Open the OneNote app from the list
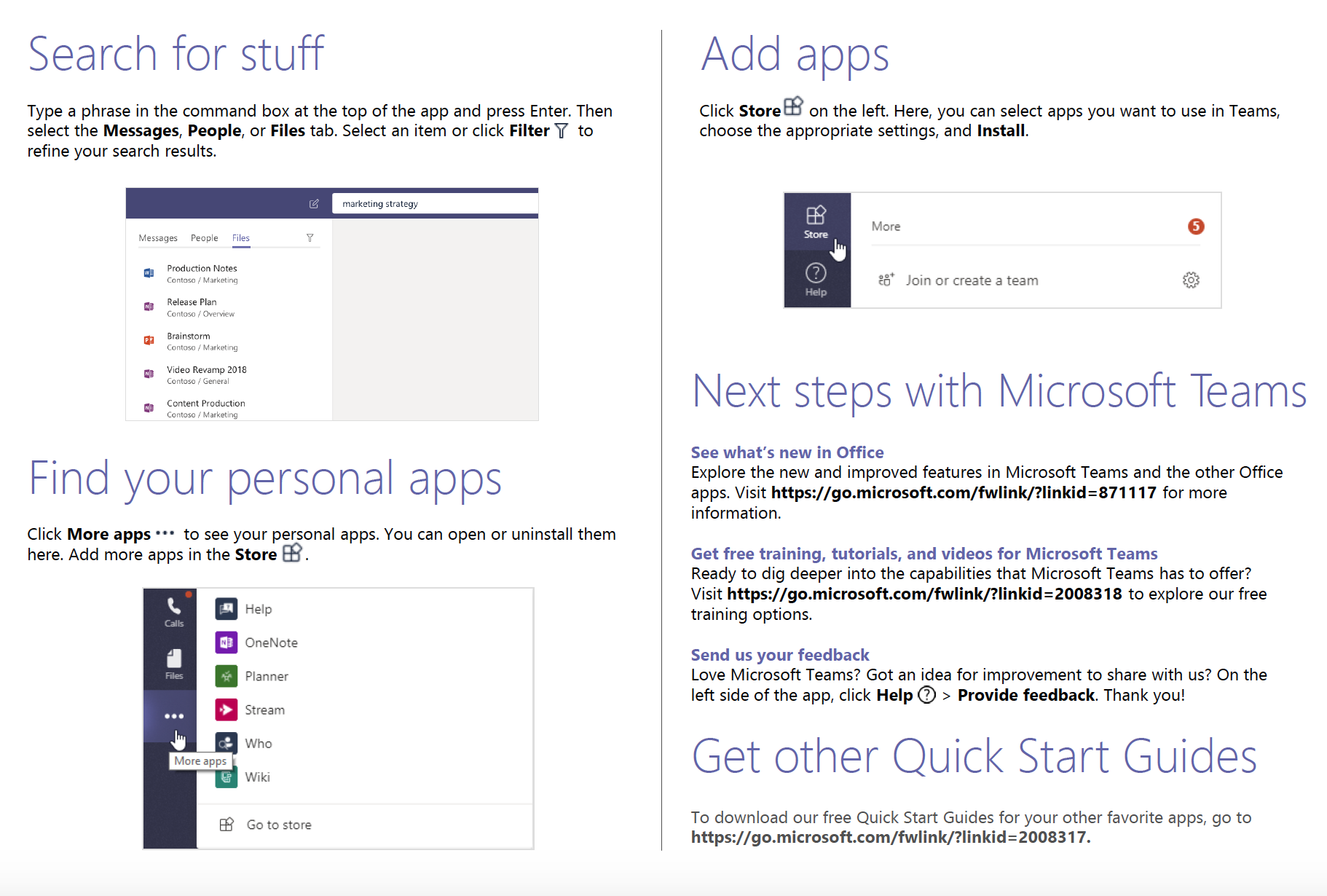 (x=271, y=642)
